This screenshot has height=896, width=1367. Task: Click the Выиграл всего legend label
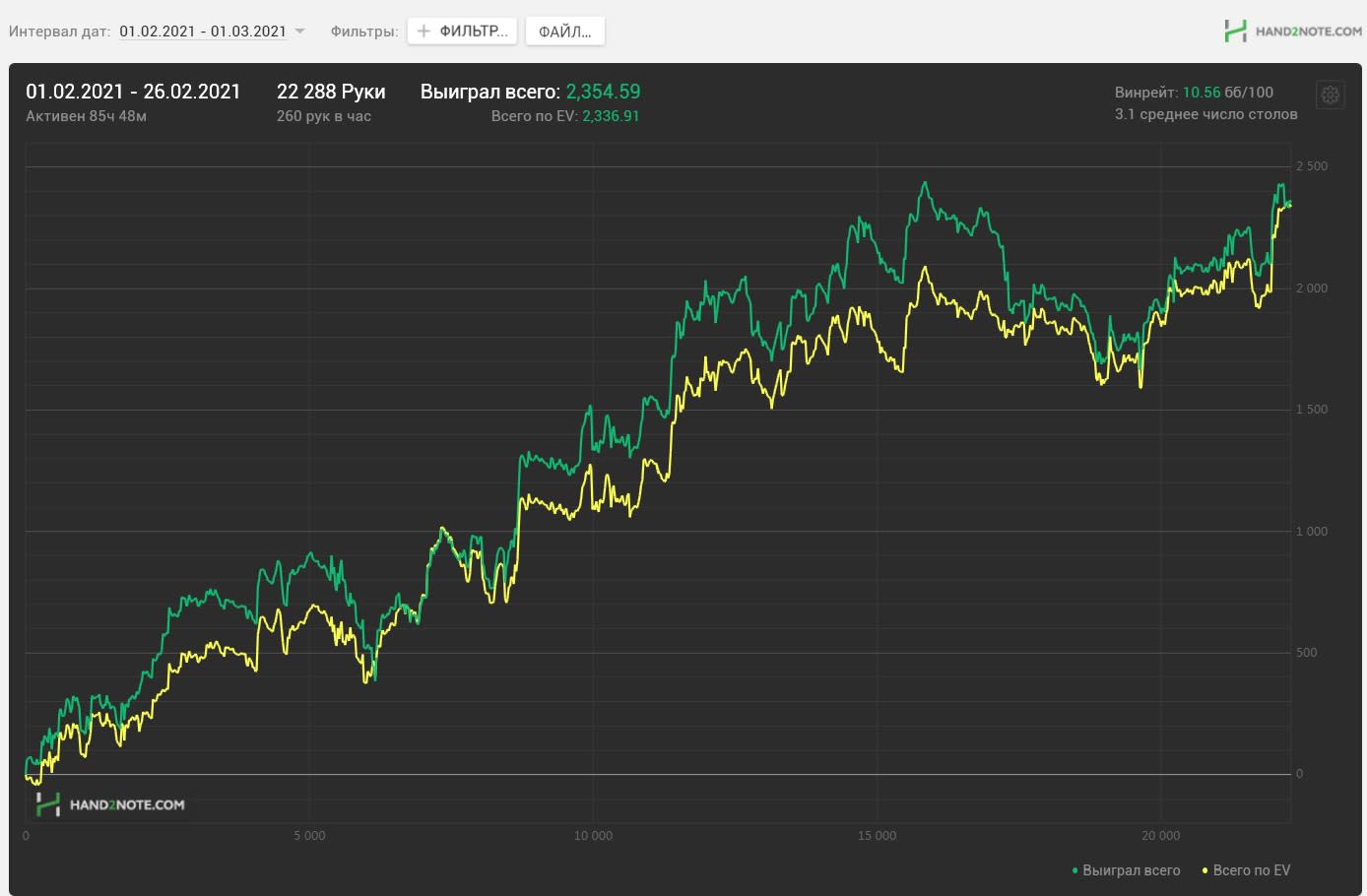(x=1131, y=870)
